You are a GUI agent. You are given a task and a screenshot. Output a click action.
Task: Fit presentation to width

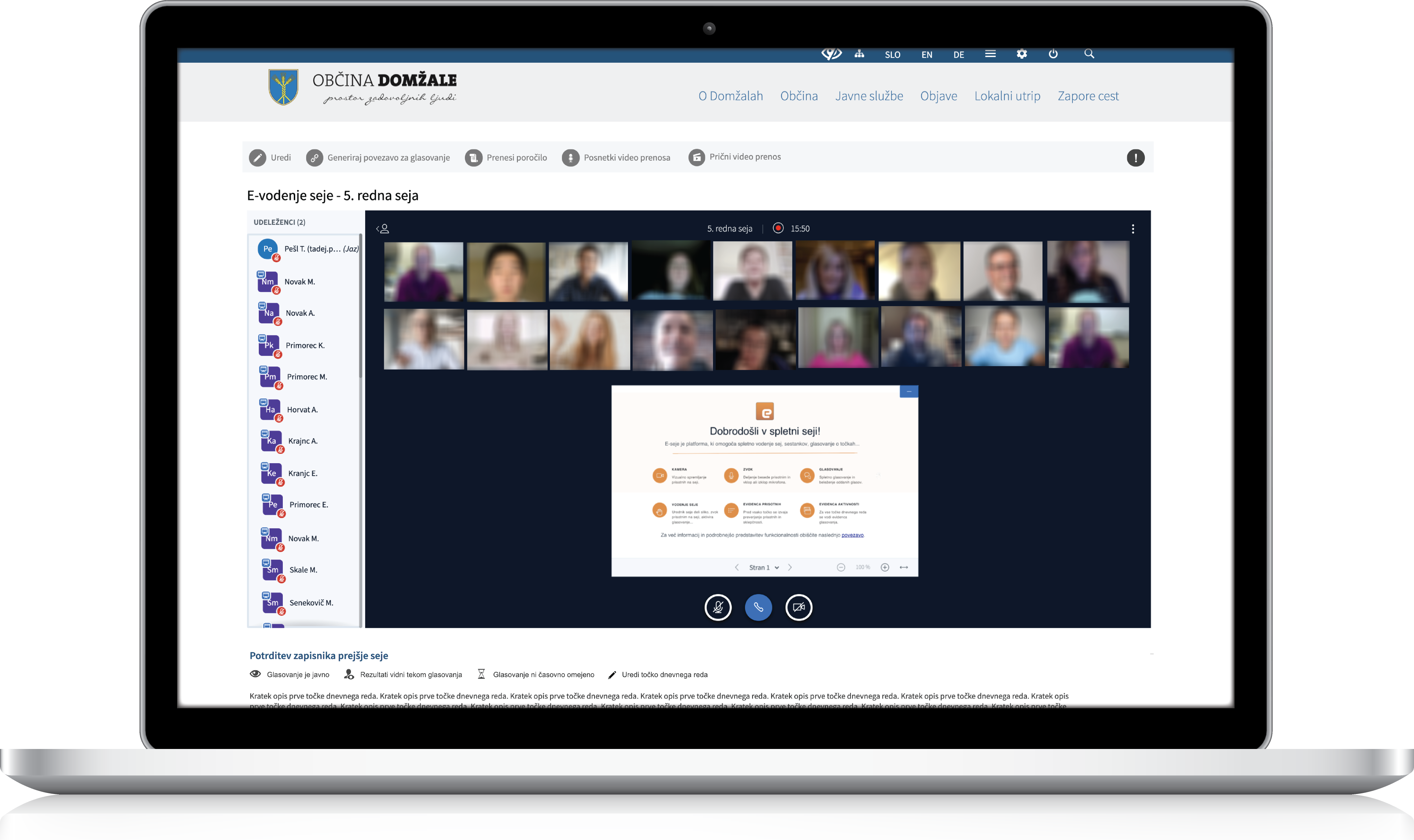(x=904, y=567)
